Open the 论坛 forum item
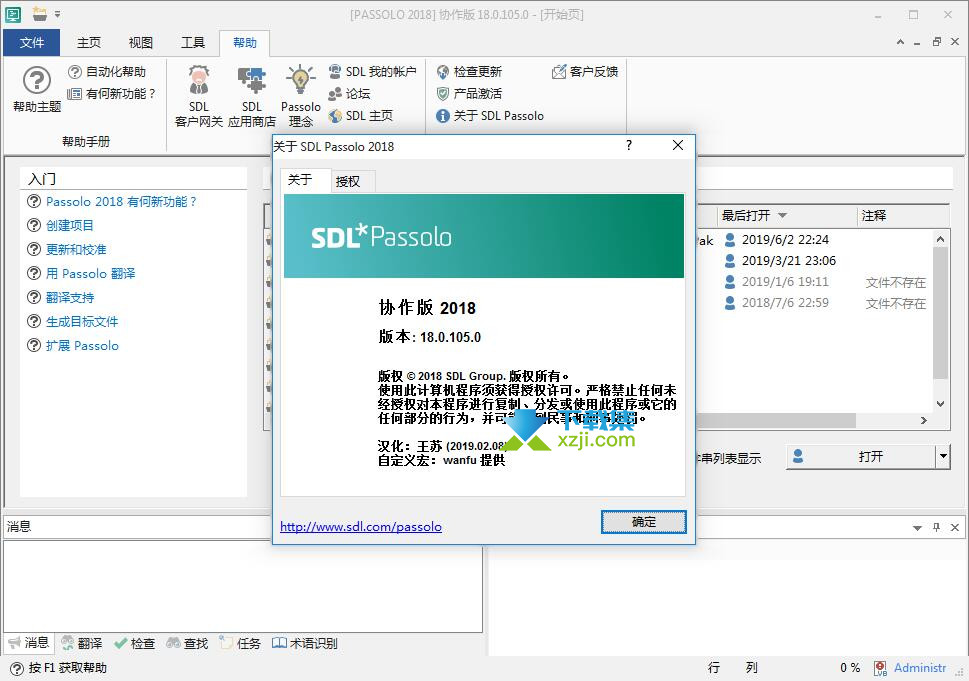 tap(350, 93)
